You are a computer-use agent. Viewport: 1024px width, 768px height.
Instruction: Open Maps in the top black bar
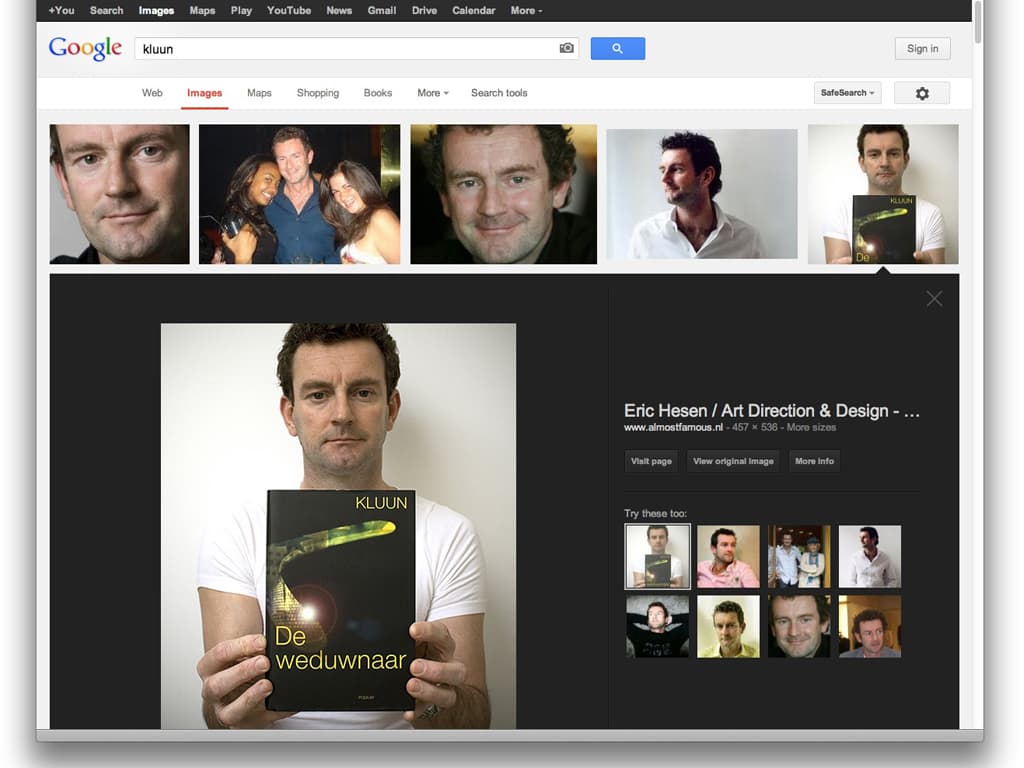202,10
